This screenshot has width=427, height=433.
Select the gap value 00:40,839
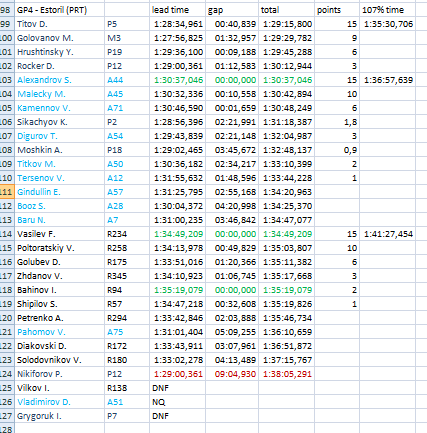[232, 24]
